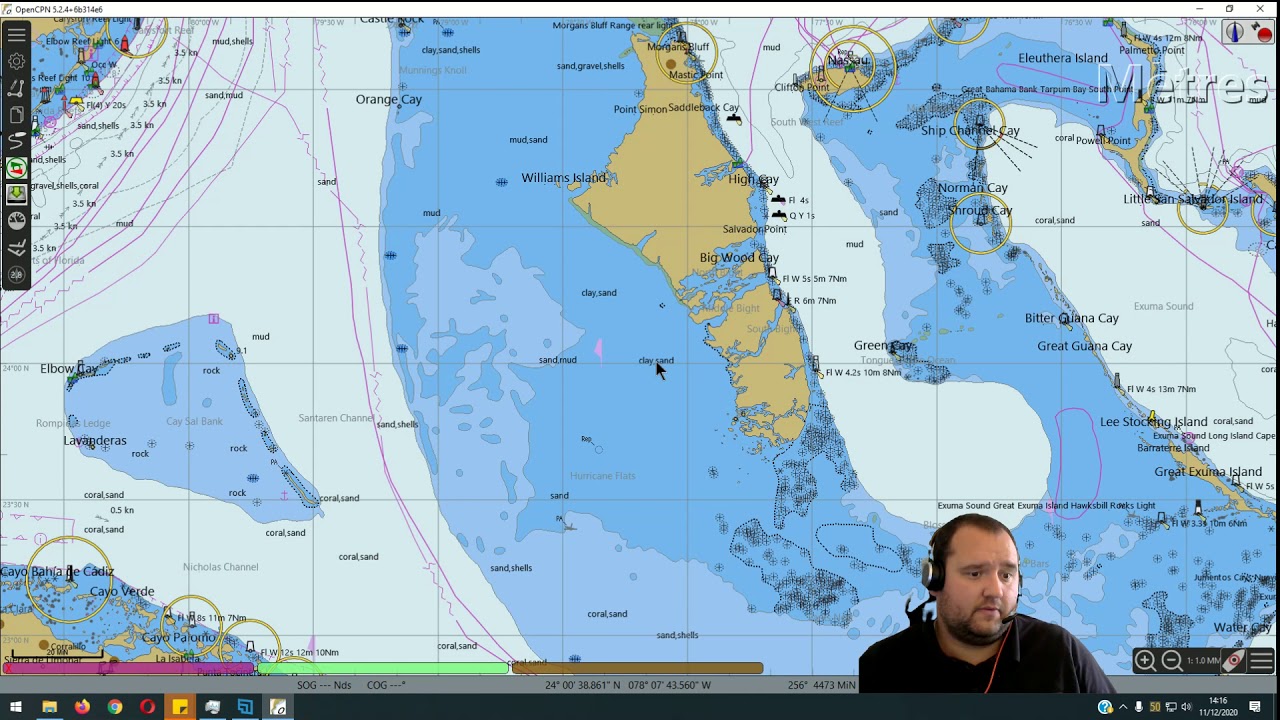Click the Eleuthera Island label
Viewport: 1280px width, 720px height.
[1063, 58]
